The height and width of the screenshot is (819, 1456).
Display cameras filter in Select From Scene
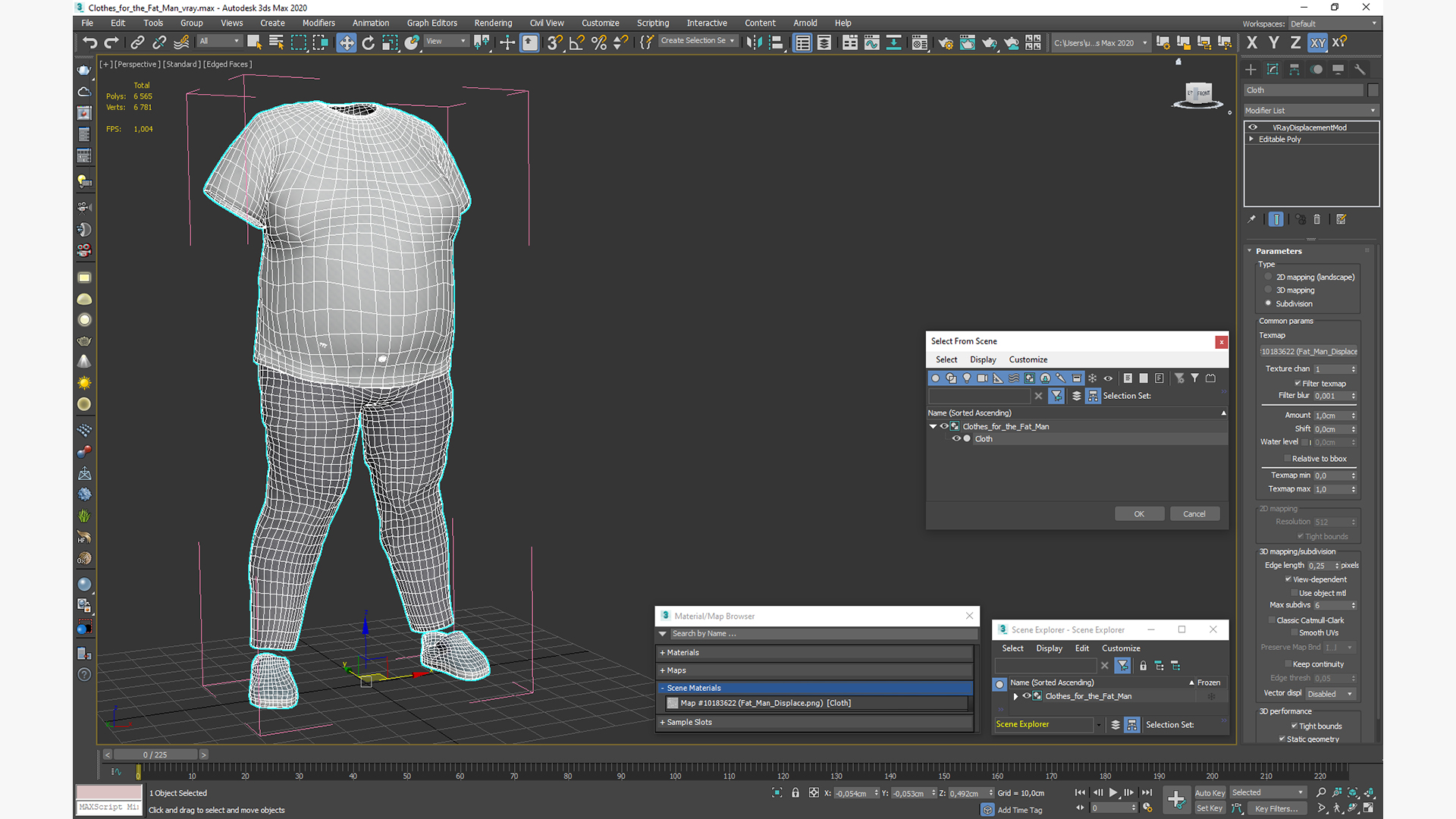(983, 378)
